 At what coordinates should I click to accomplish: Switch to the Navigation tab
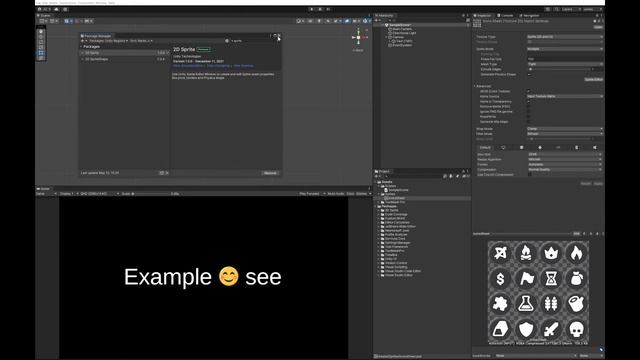[x=530, y=16]
